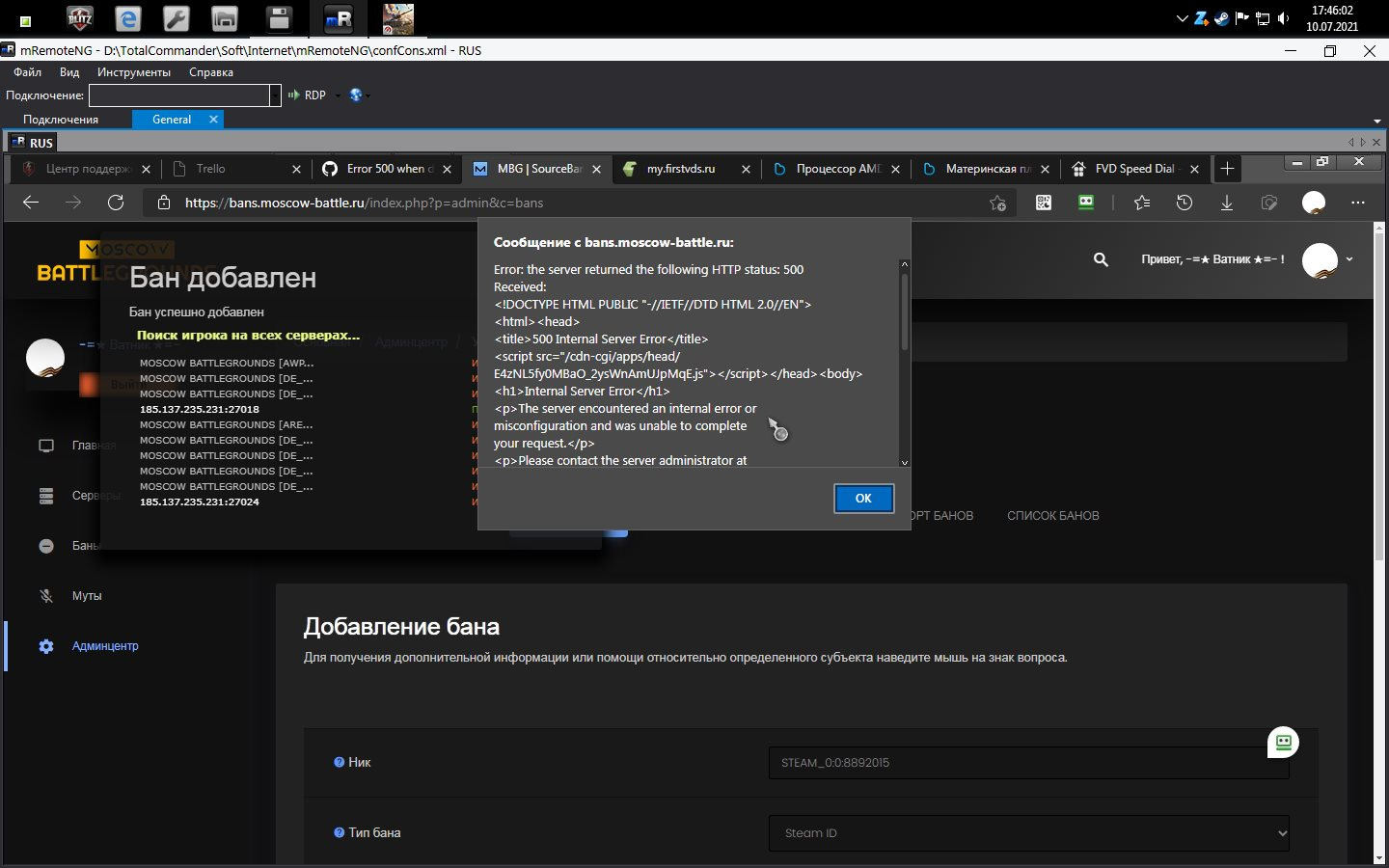1389x868 pixels.
Task: Select server 185.137.235.231:27018 in list
Action: [x=200, y=409]
